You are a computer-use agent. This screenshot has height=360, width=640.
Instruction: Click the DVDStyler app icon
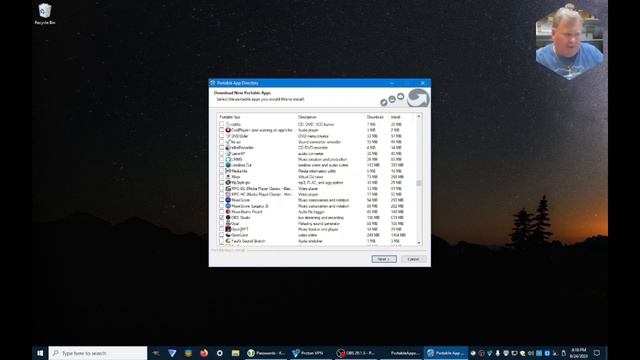tap(228, 136)
